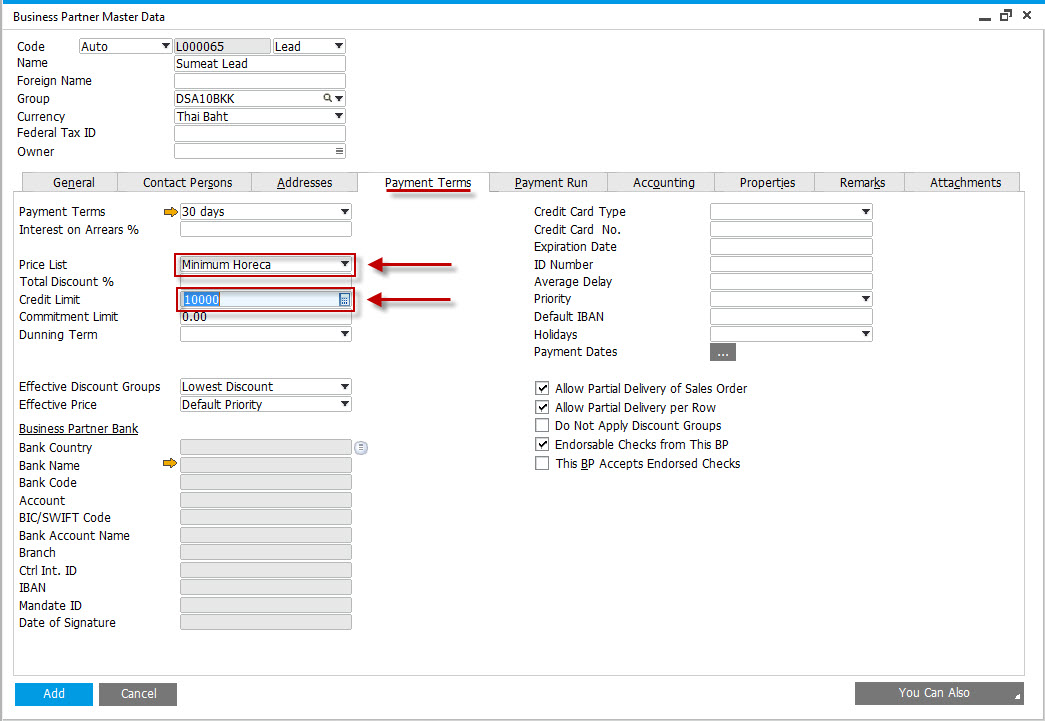Uncheck Allow Partial Delivery per Row
Viewport: 1045px width, 721px height.
point(542,407)
